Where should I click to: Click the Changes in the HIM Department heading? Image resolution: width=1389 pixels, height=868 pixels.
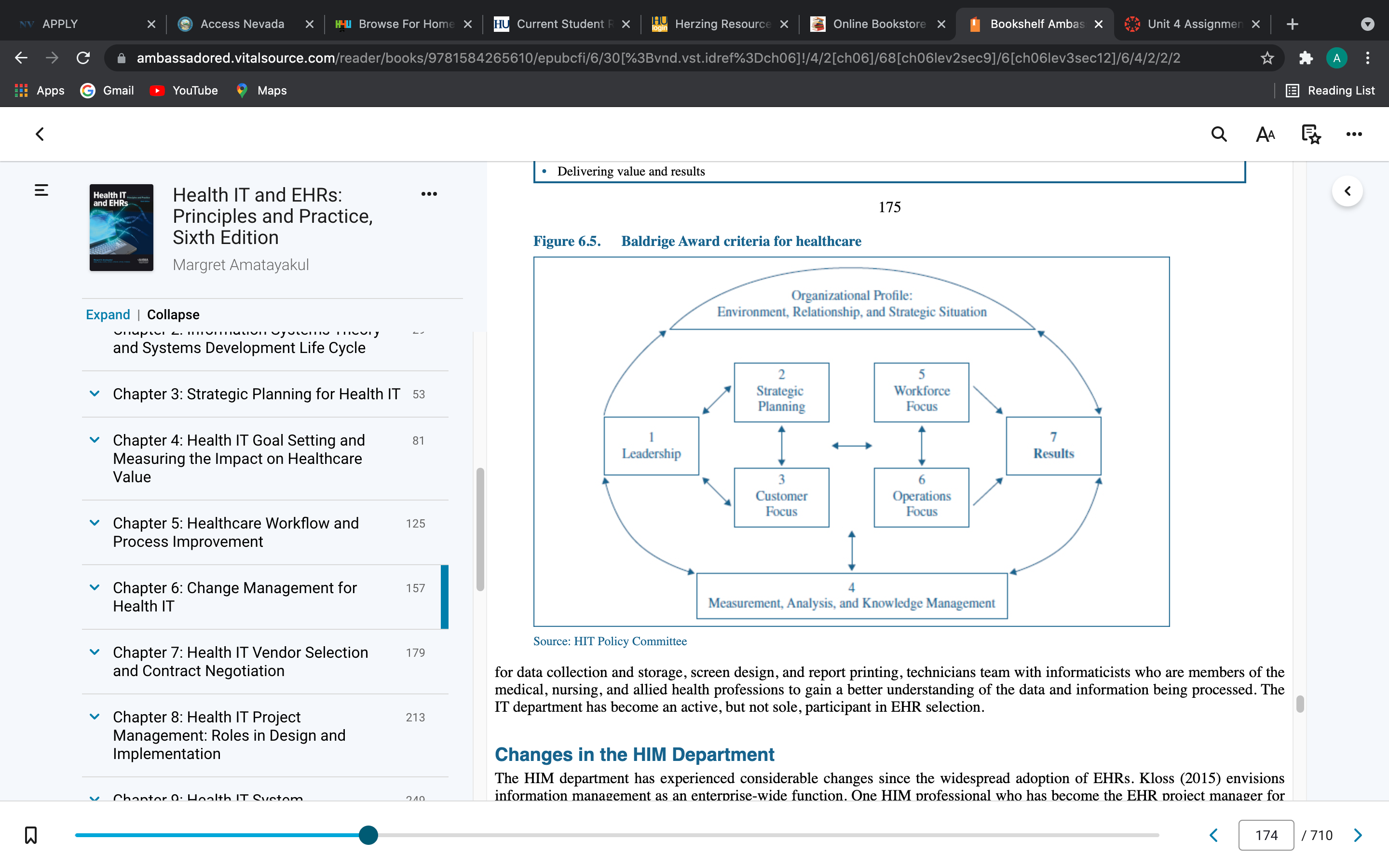coord(634,754)
